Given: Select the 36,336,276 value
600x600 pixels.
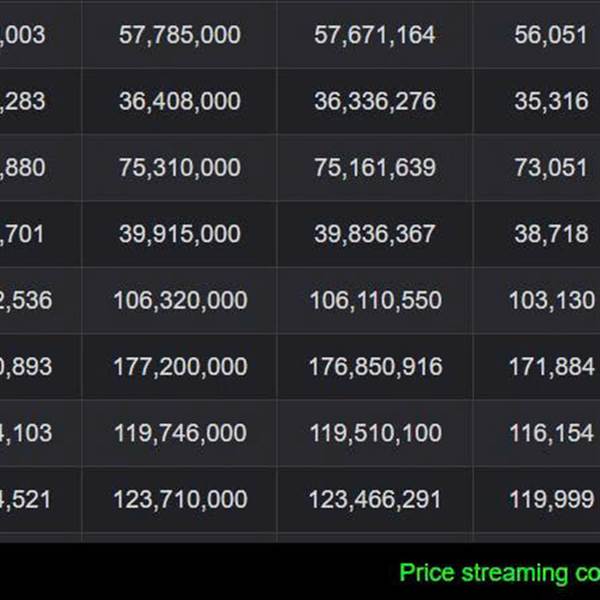Looking at the screenshot, I should click(375, 101).
